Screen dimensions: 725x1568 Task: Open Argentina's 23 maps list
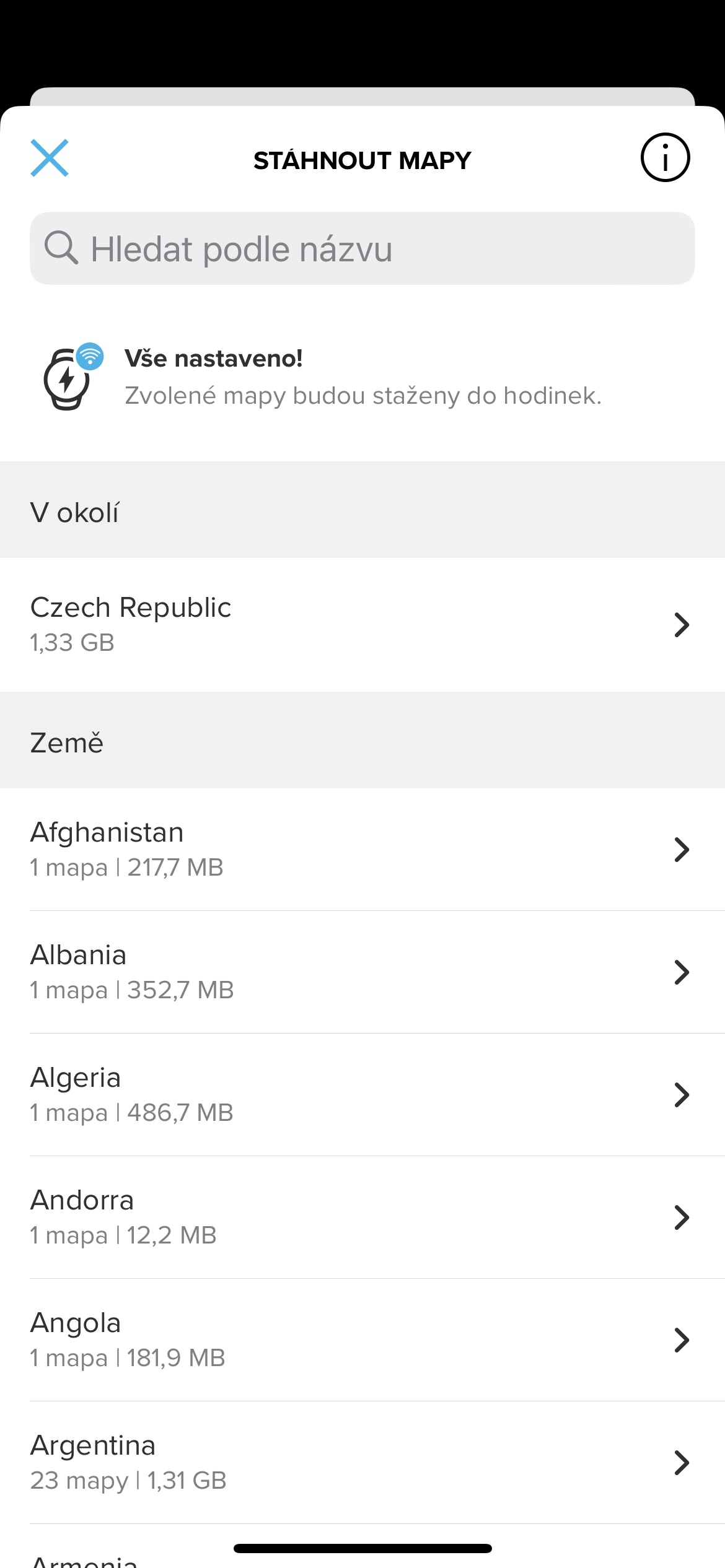(x=248, y=1463)
